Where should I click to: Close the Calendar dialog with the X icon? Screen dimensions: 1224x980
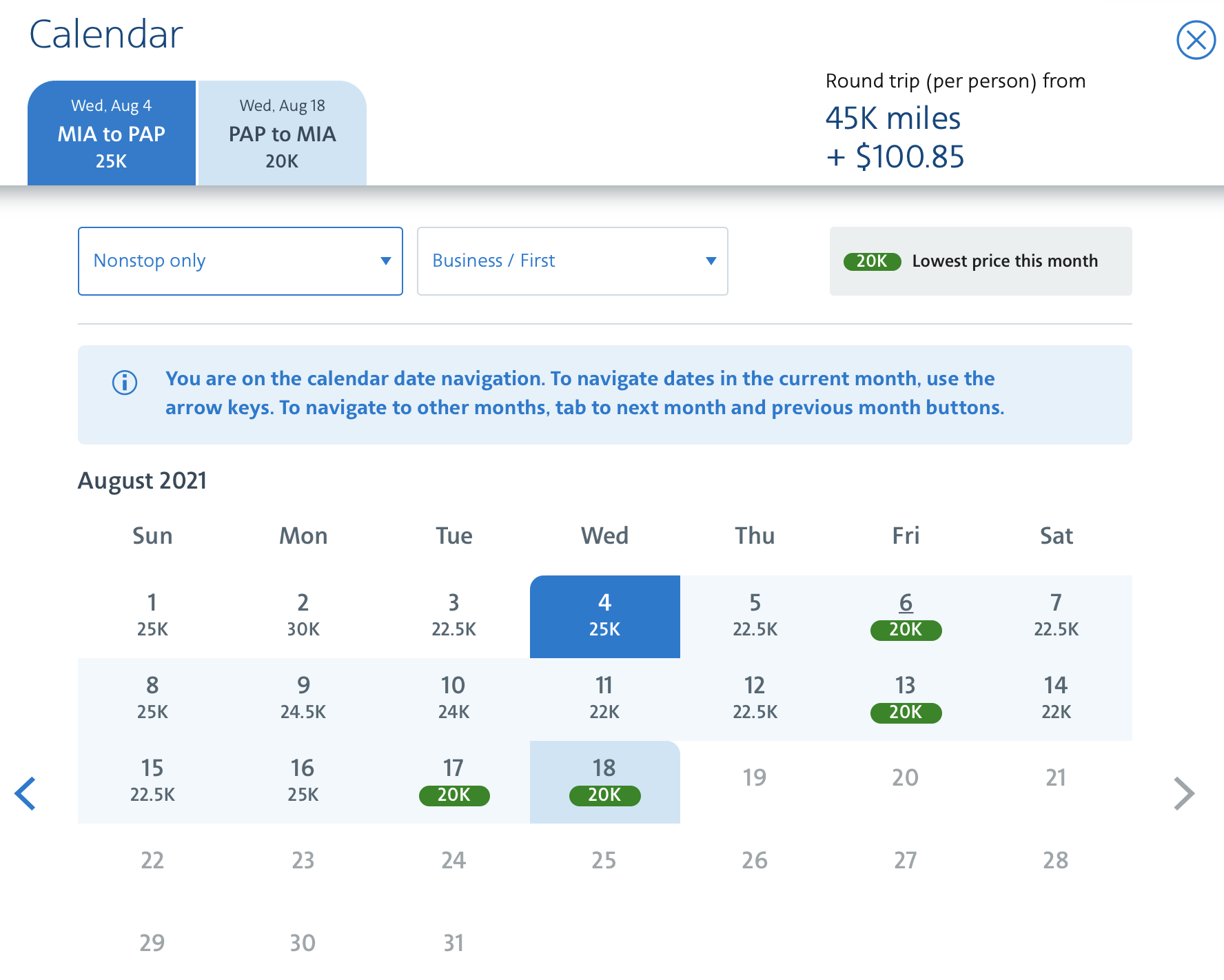pyautogui.click(x=1196, y=41)
